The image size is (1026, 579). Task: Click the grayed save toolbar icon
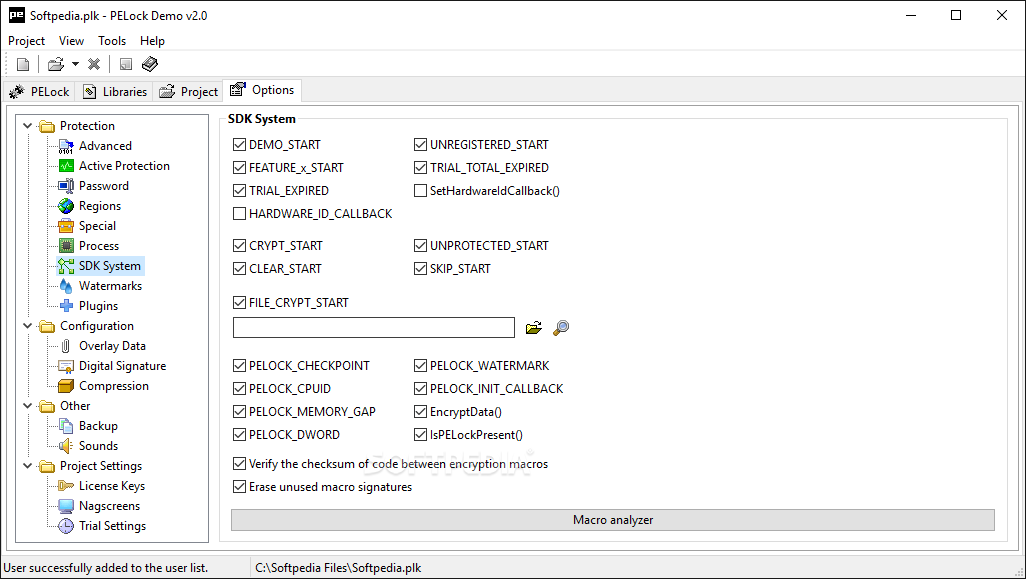coord(126,64)
